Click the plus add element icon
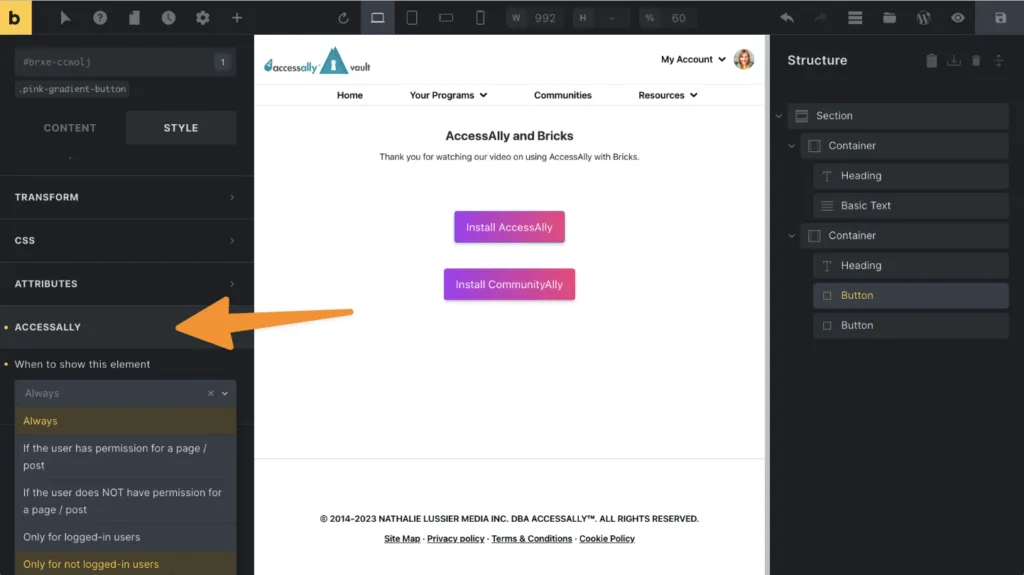Viewport: 1024px width, 575px height. coord(237,18)
